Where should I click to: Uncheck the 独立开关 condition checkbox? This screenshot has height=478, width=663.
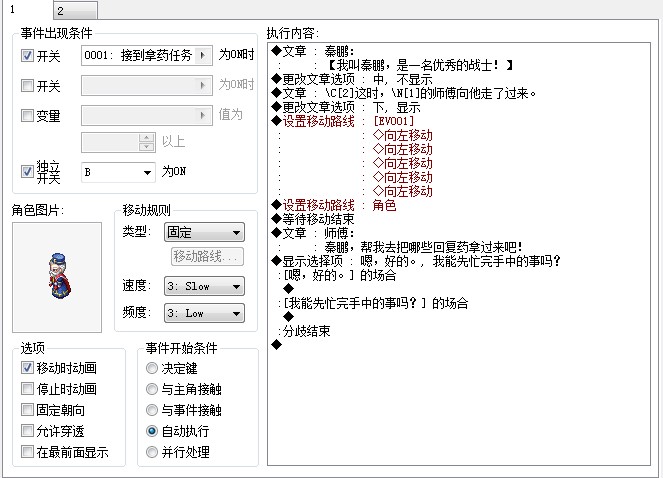tap(27, 171)
